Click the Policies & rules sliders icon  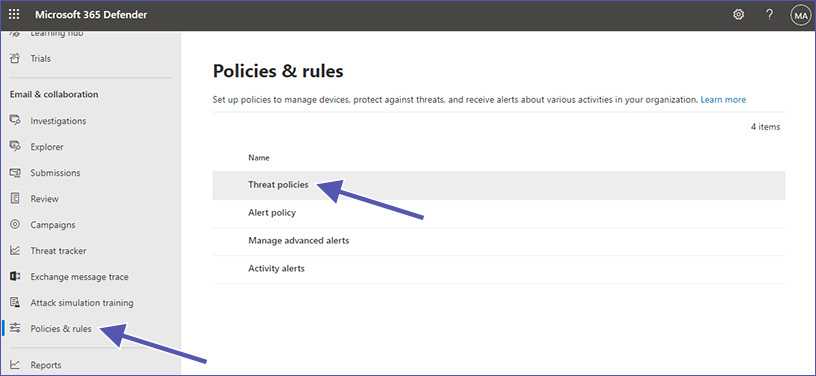coord(15,328)
